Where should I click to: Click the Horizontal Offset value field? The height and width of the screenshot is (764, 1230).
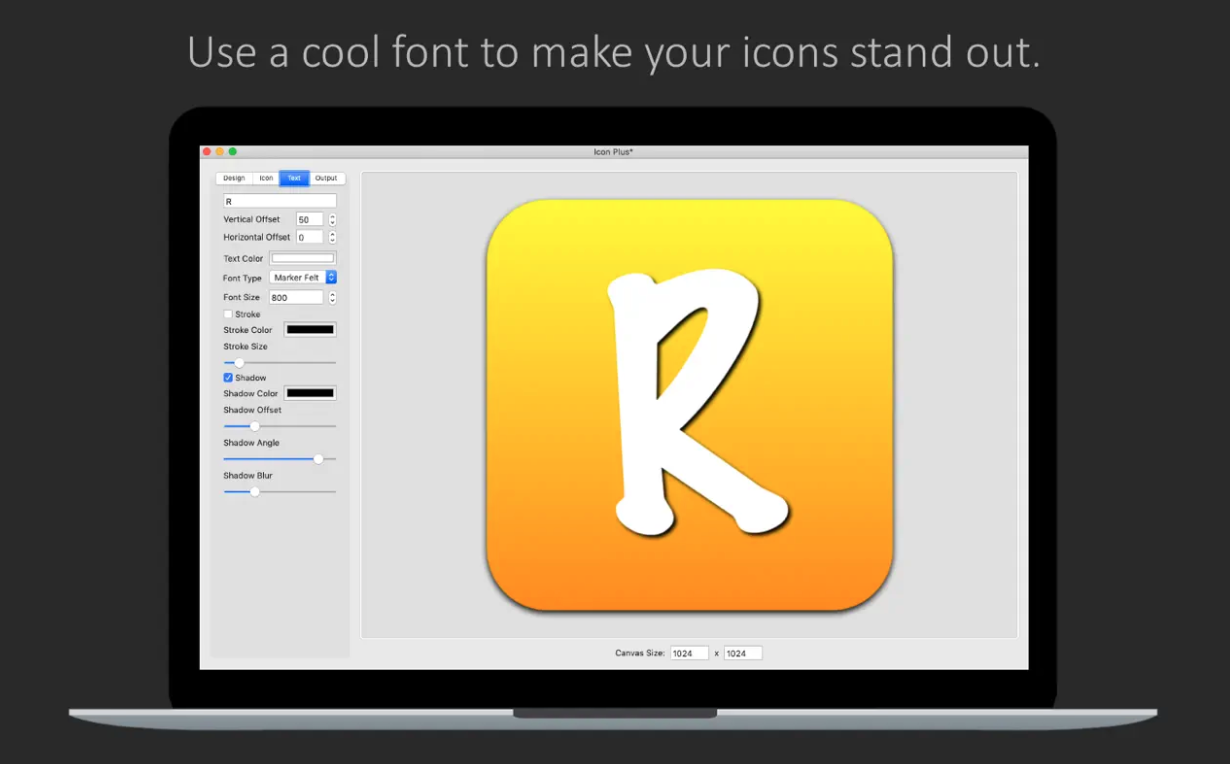[309, 237]
